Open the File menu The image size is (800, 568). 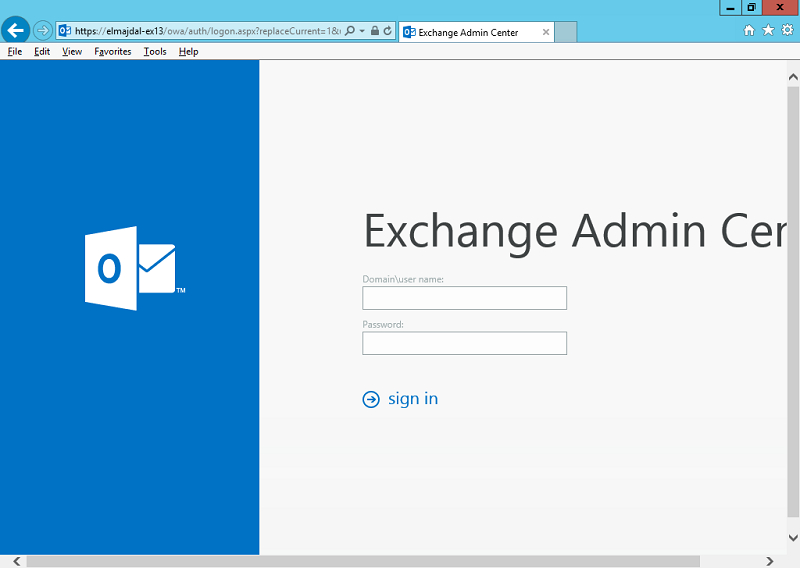pos(15,51)
